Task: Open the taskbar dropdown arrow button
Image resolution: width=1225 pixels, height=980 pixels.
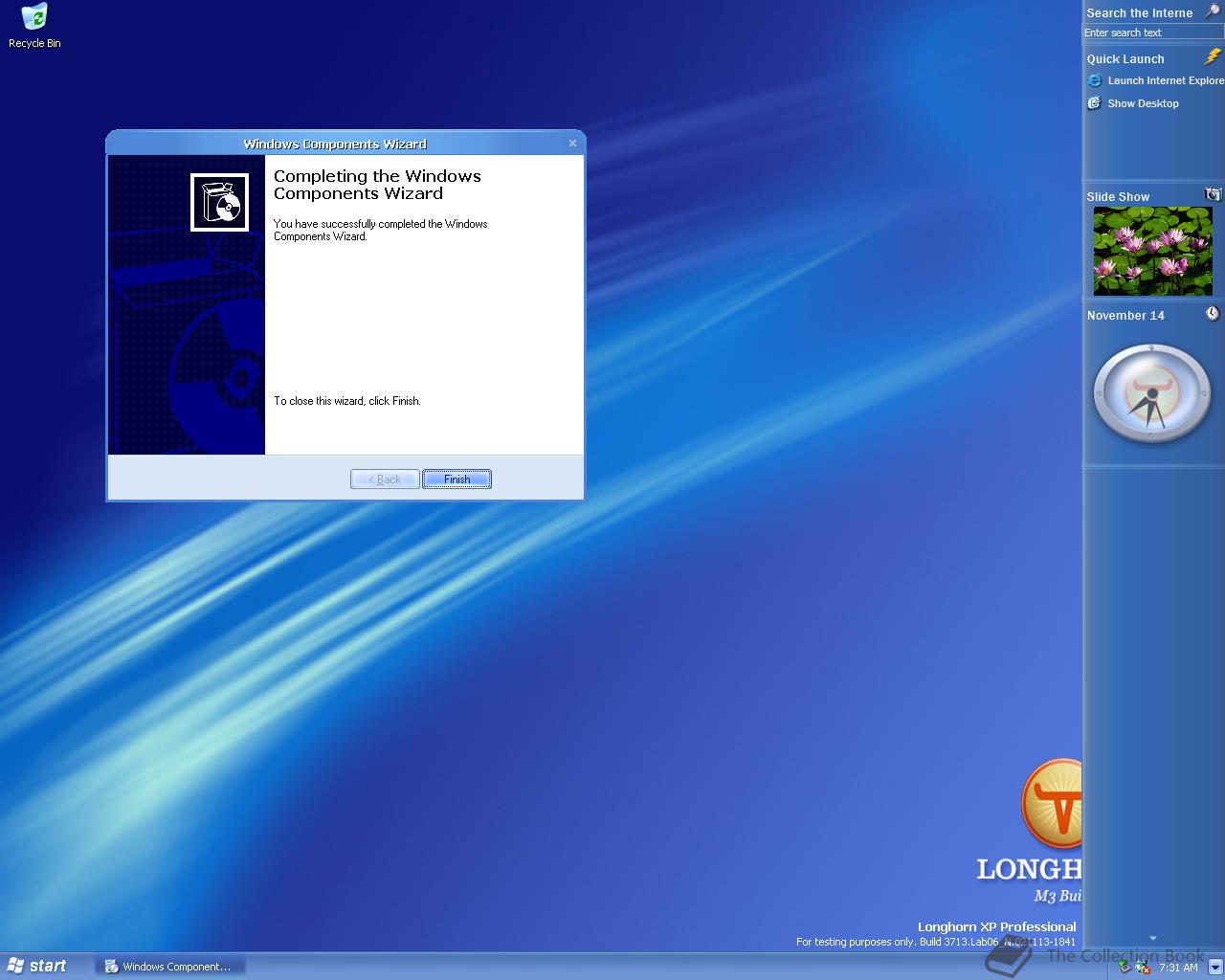Action: (x=1214, y=967)
